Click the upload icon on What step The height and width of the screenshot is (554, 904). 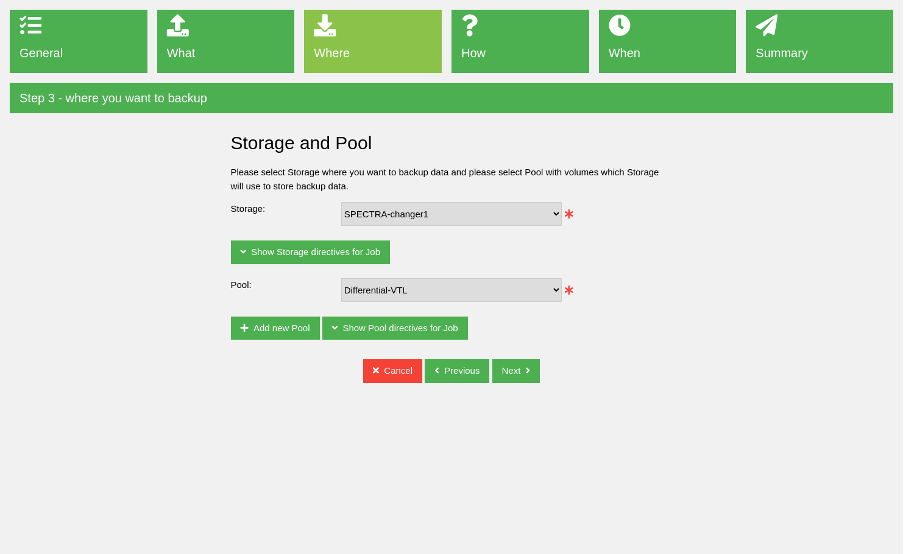(x=178, y=25)
